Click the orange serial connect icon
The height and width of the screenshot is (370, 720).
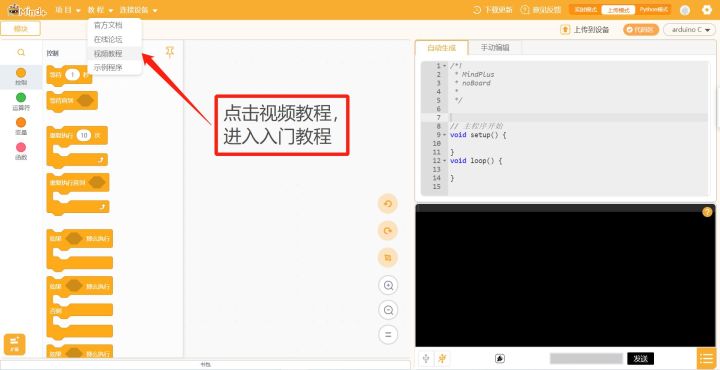pos(443,359)
